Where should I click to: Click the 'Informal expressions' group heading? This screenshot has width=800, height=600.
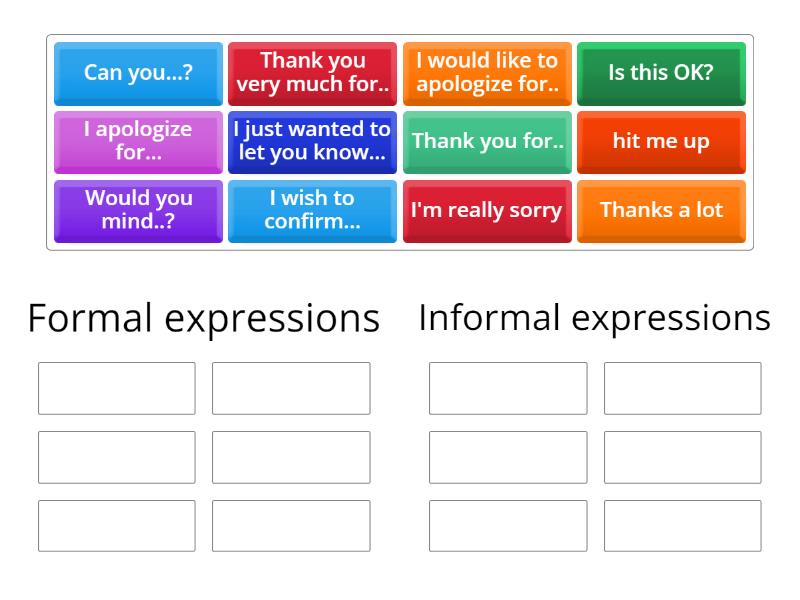[x=595, y=318]
